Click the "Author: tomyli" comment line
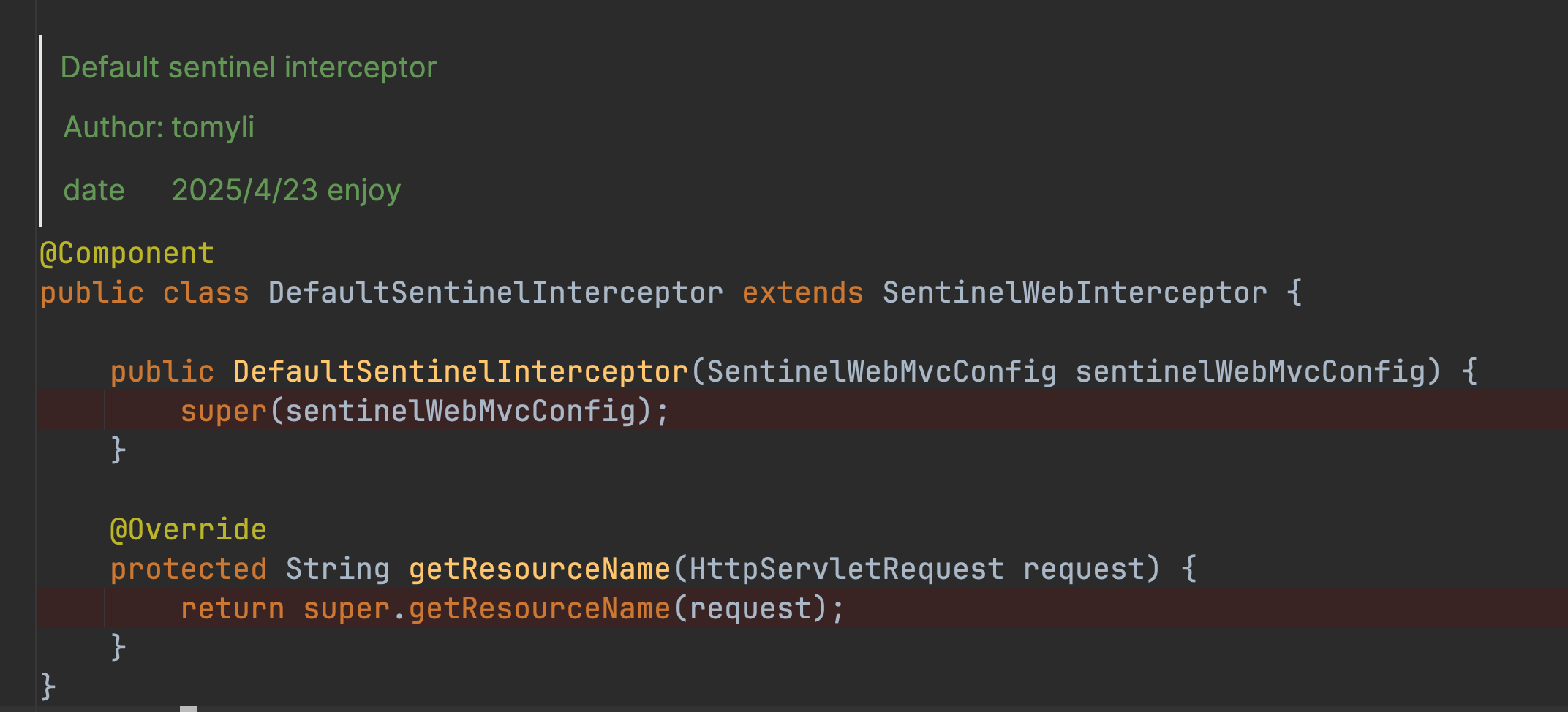 click(x=159, y=127)
